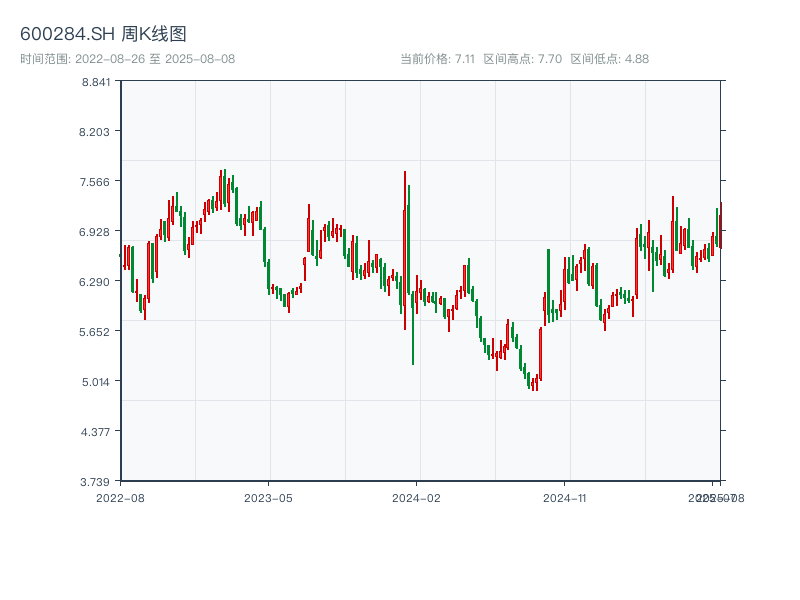The image size is (800, 600).
Task: Click the 当前价格 7.11 label
Action: tap(437, 59)
